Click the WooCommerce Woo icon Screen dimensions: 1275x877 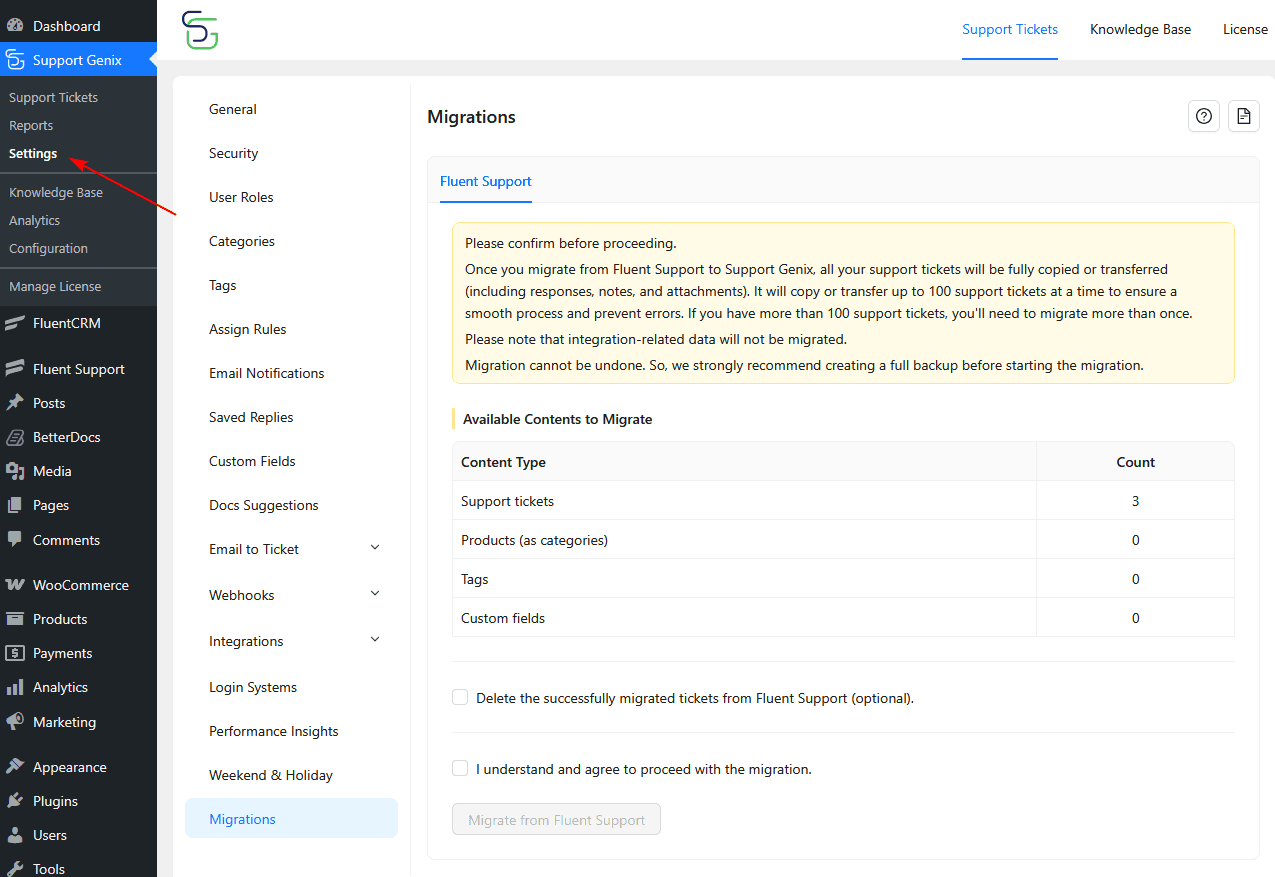tap(15, 585)
